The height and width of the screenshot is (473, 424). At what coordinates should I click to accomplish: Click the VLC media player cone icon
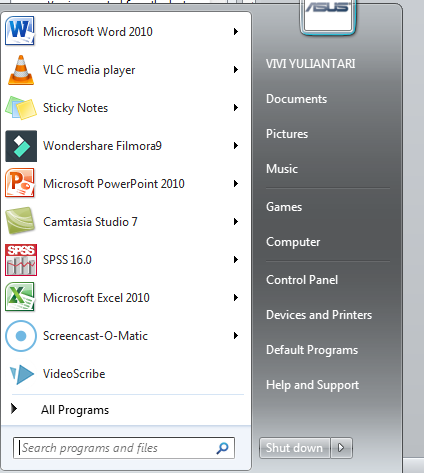tap(21, 70)
